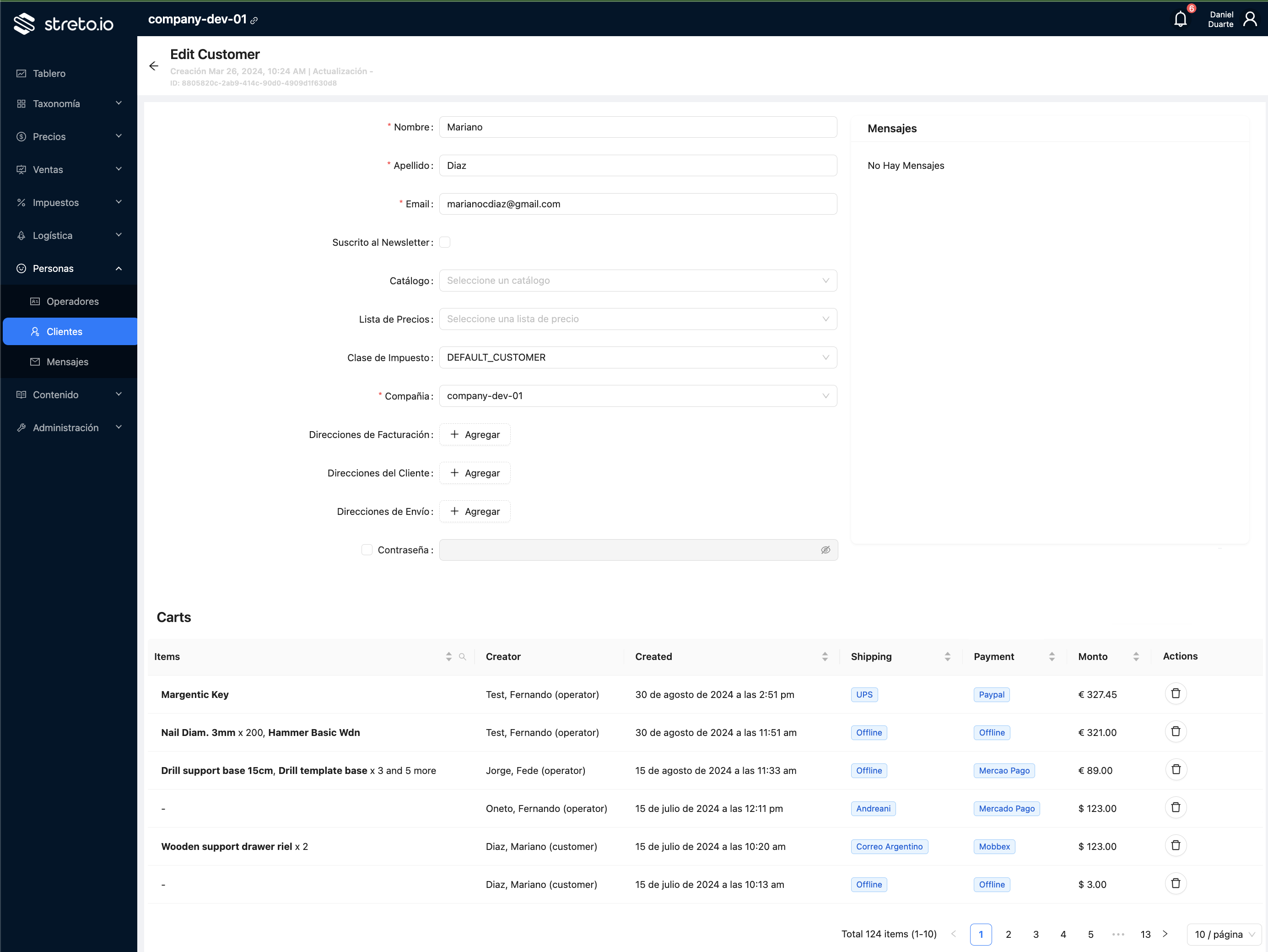Go to page 2 of the Carts list
The image size is (1268, 952).
click(1009, 934)
